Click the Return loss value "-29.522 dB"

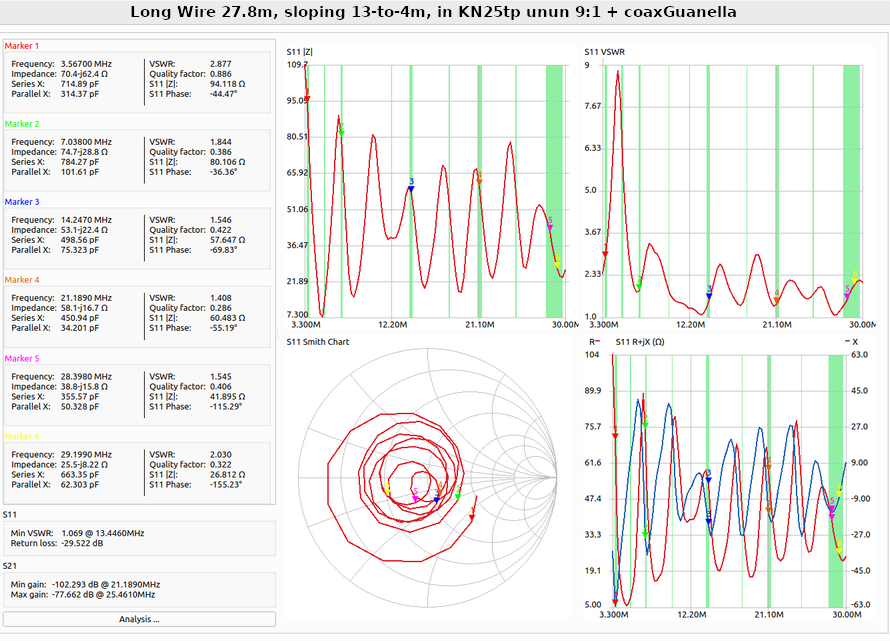(x=84, y=543)
